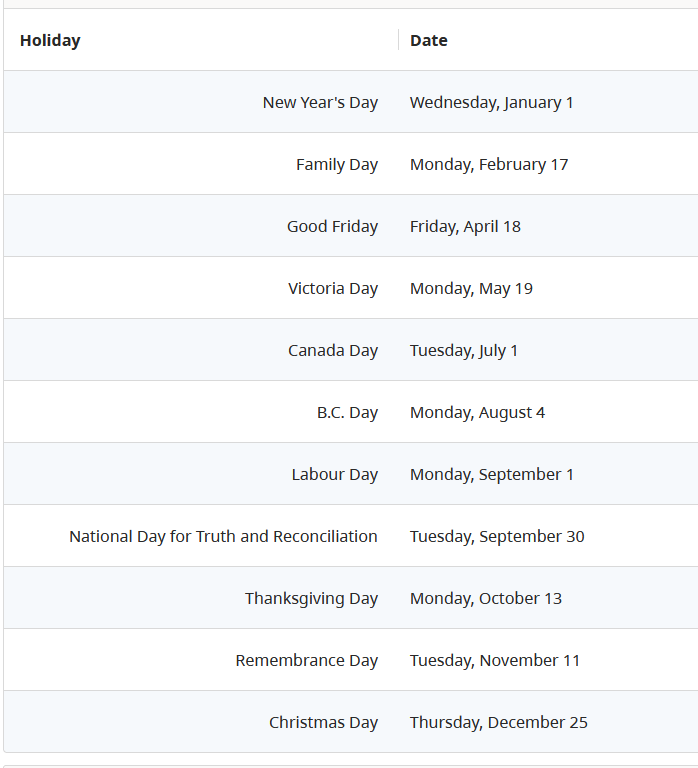The image size is (698, 768).
Task: Click the Monday, May 19 date cell
Action: point(471,288)
